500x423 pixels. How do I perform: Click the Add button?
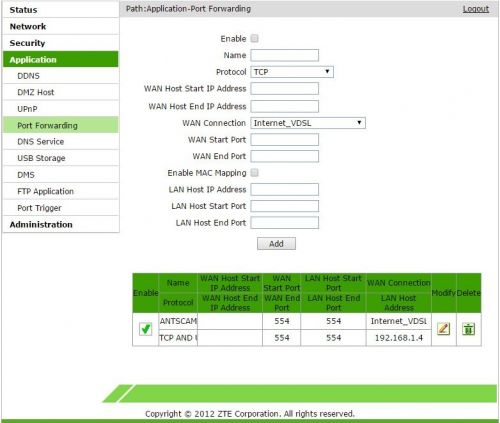click(276, 244)
